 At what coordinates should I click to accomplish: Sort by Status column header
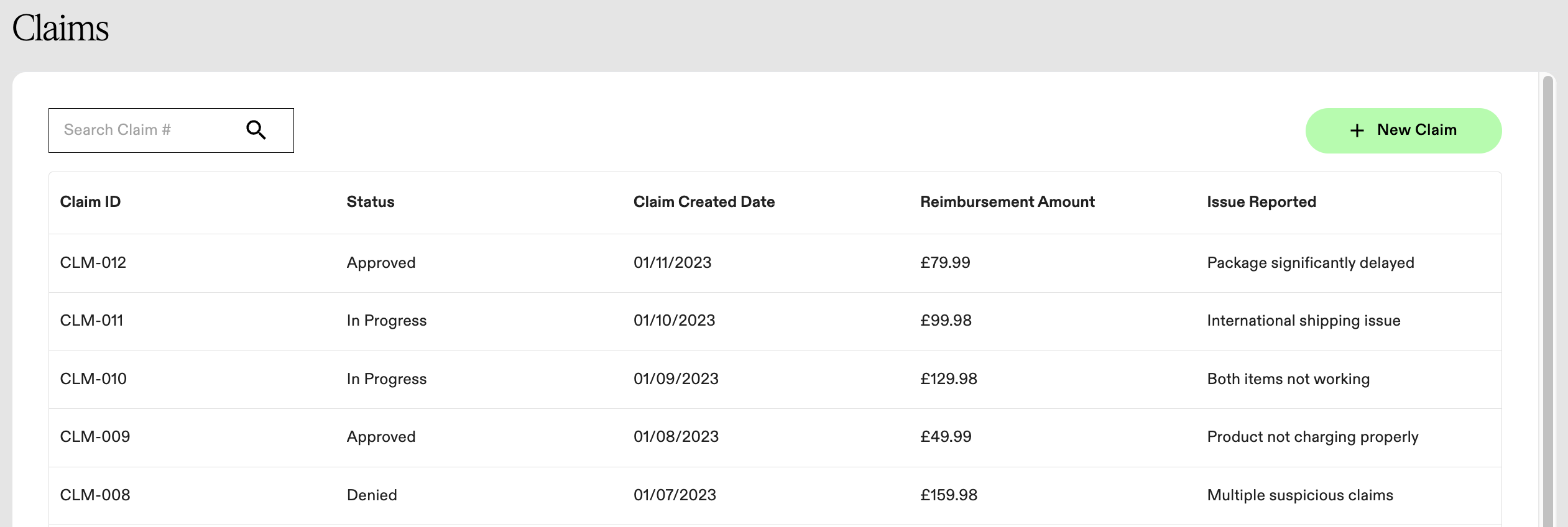coord(371,202)
